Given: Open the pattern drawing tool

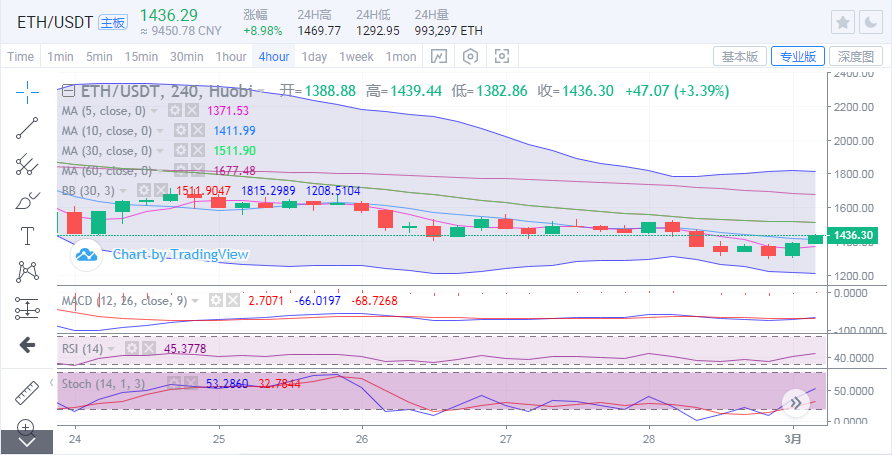Looking at the screenshot, I should (x=27, y=272).
